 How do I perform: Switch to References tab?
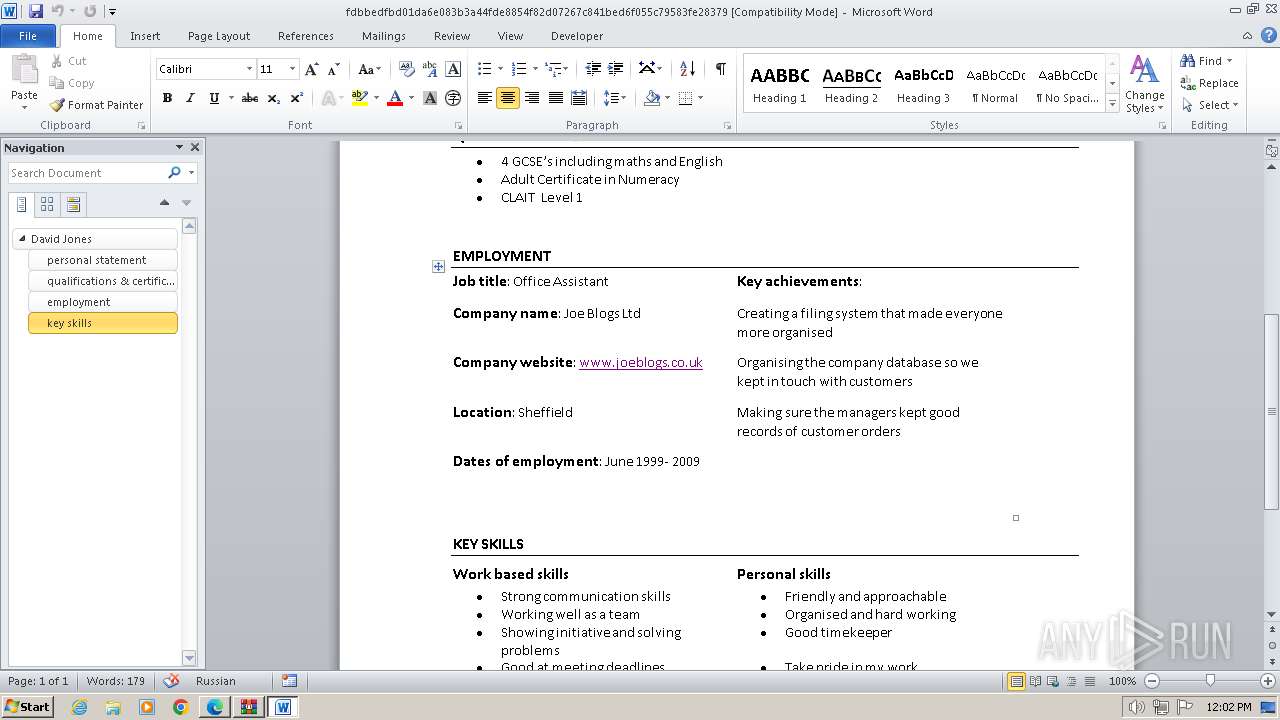(306, 36)
